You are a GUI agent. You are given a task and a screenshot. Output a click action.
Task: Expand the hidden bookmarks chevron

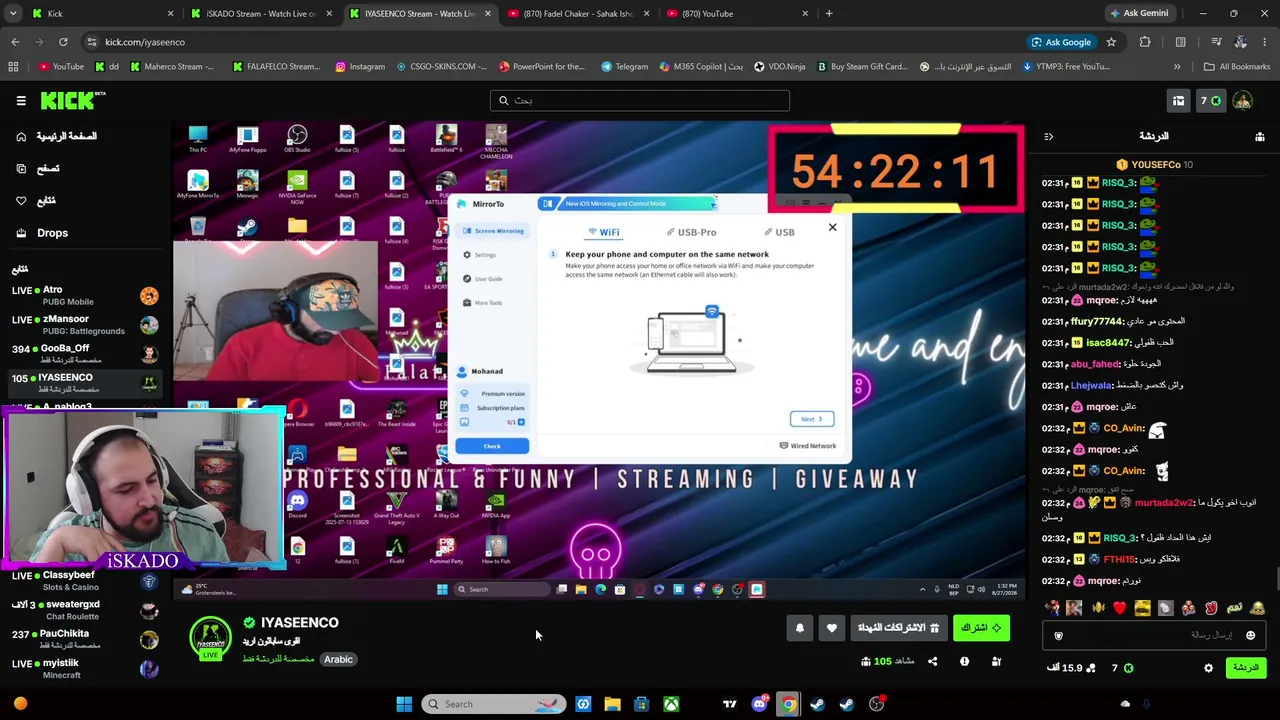tap(1177, 67)
